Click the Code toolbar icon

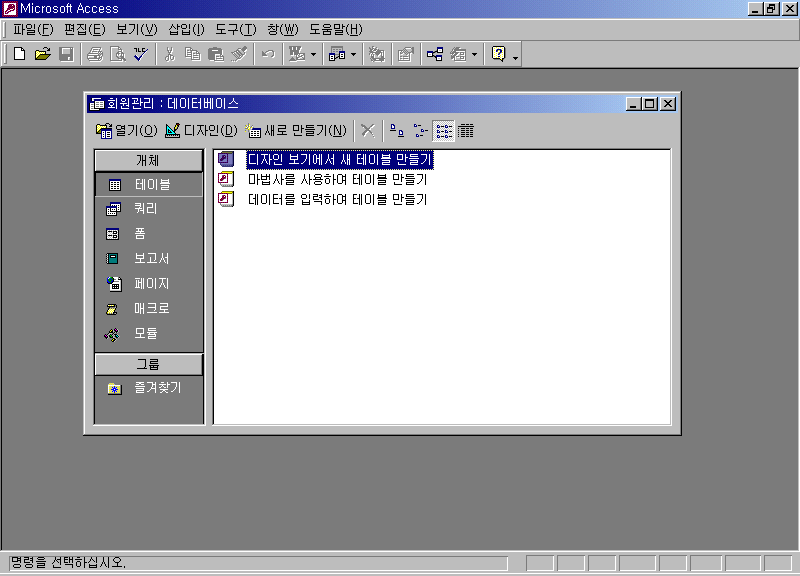click(377, 54)
